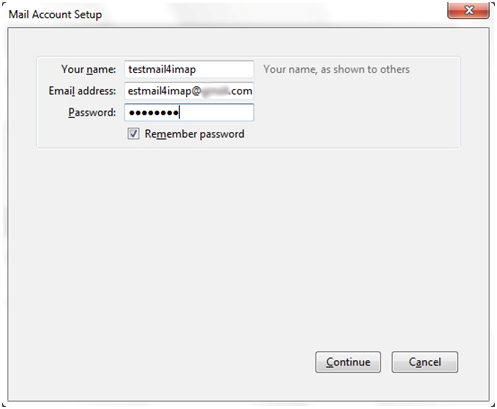Image resolution: width=497 pixels, height=409 pixels.
Task: Click the blank part of the password field after the cursor
Action: (216, 112)
